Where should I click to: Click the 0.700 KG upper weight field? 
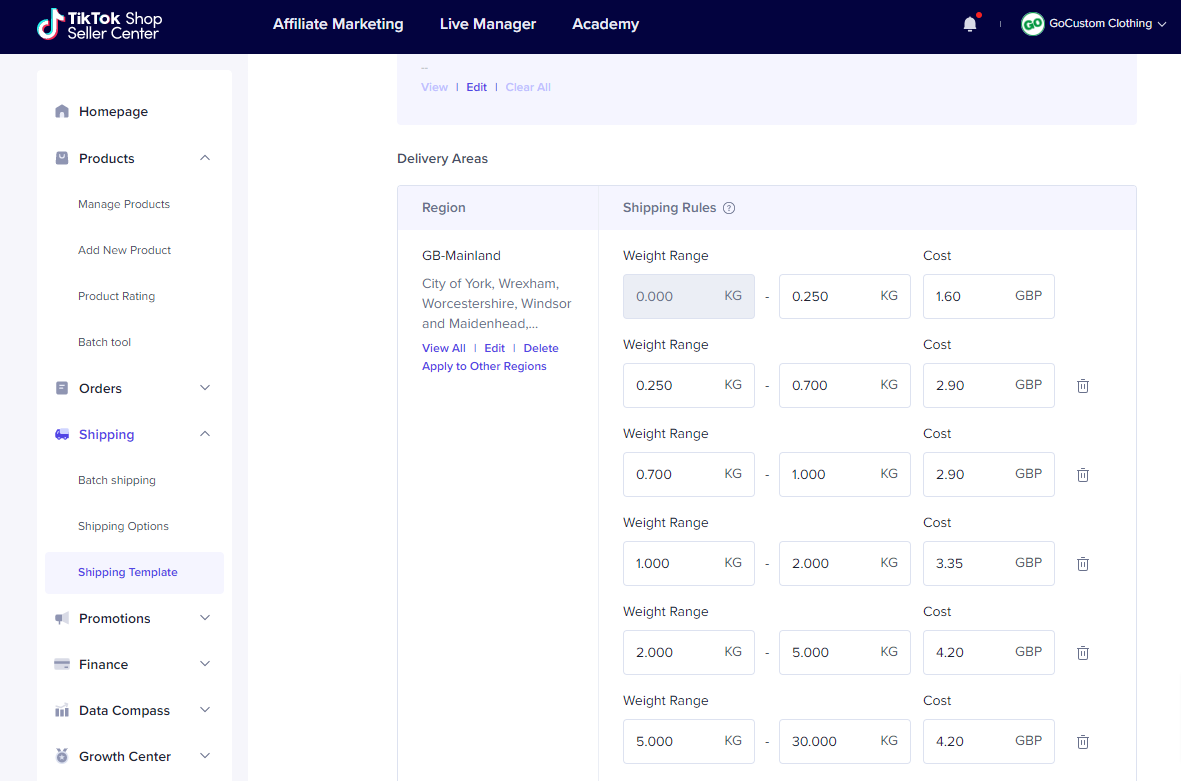[844, 386]
